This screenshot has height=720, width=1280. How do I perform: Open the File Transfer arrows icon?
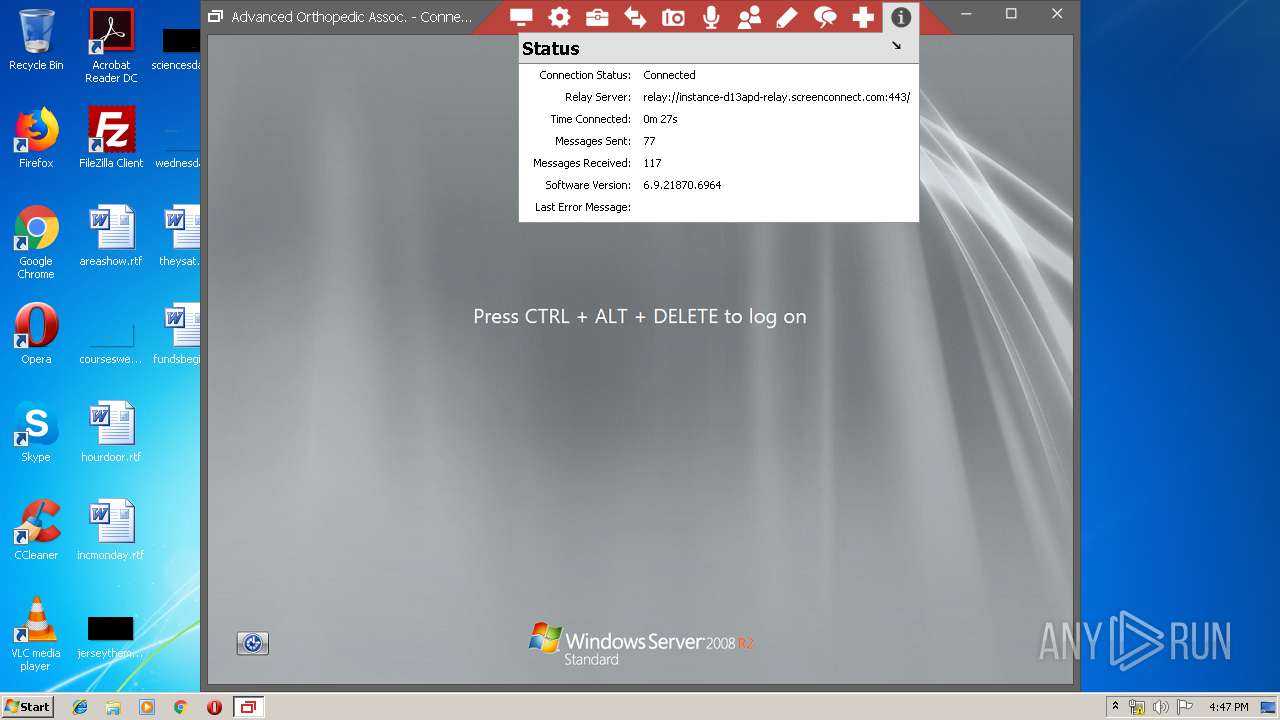pos(635,17)
